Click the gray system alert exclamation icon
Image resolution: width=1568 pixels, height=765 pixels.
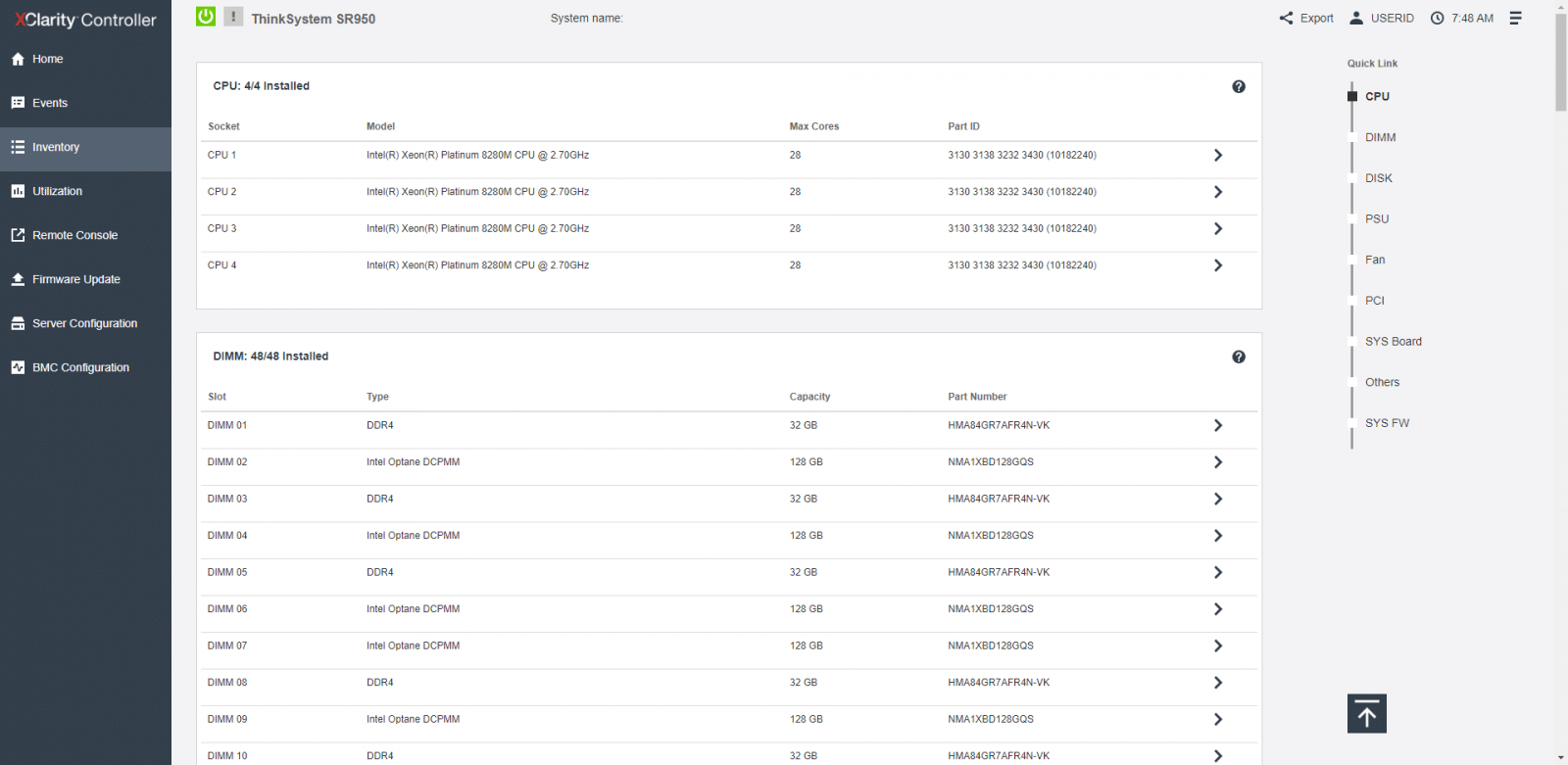coord(233,17)
